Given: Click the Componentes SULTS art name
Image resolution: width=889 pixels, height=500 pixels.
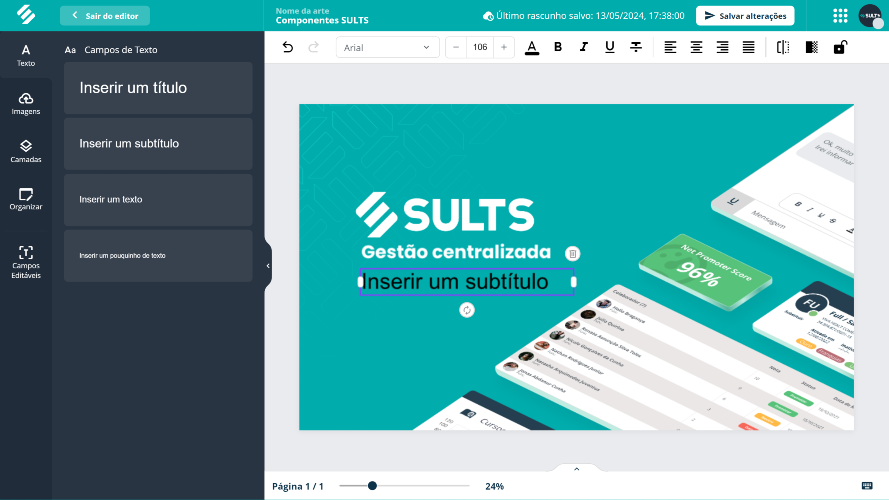Looking at the screenshot, I should [x=322, y=20].
